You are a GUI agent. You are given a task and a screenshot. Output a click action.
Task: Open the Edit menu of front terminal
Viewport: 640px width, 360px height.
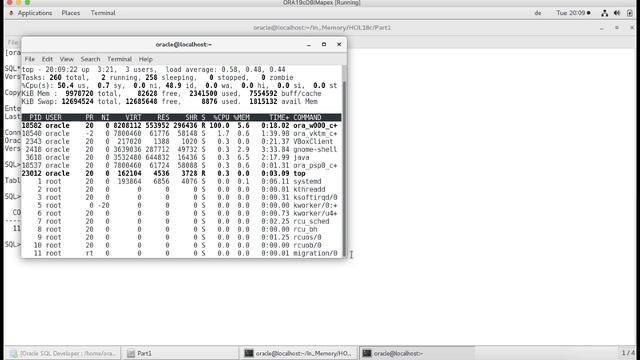[47, 59]
